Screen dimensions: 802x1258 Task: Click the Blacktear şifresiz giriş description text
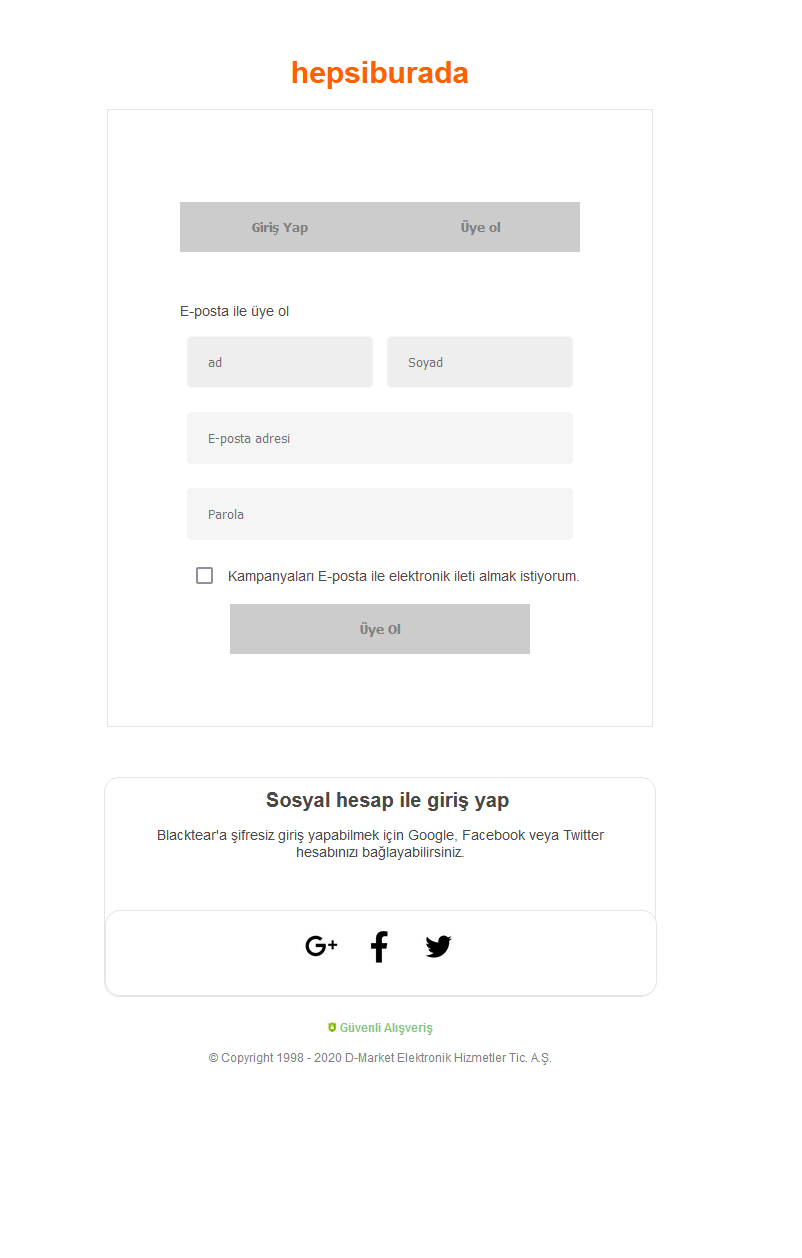pyautogui.click(x=380, y=844)
